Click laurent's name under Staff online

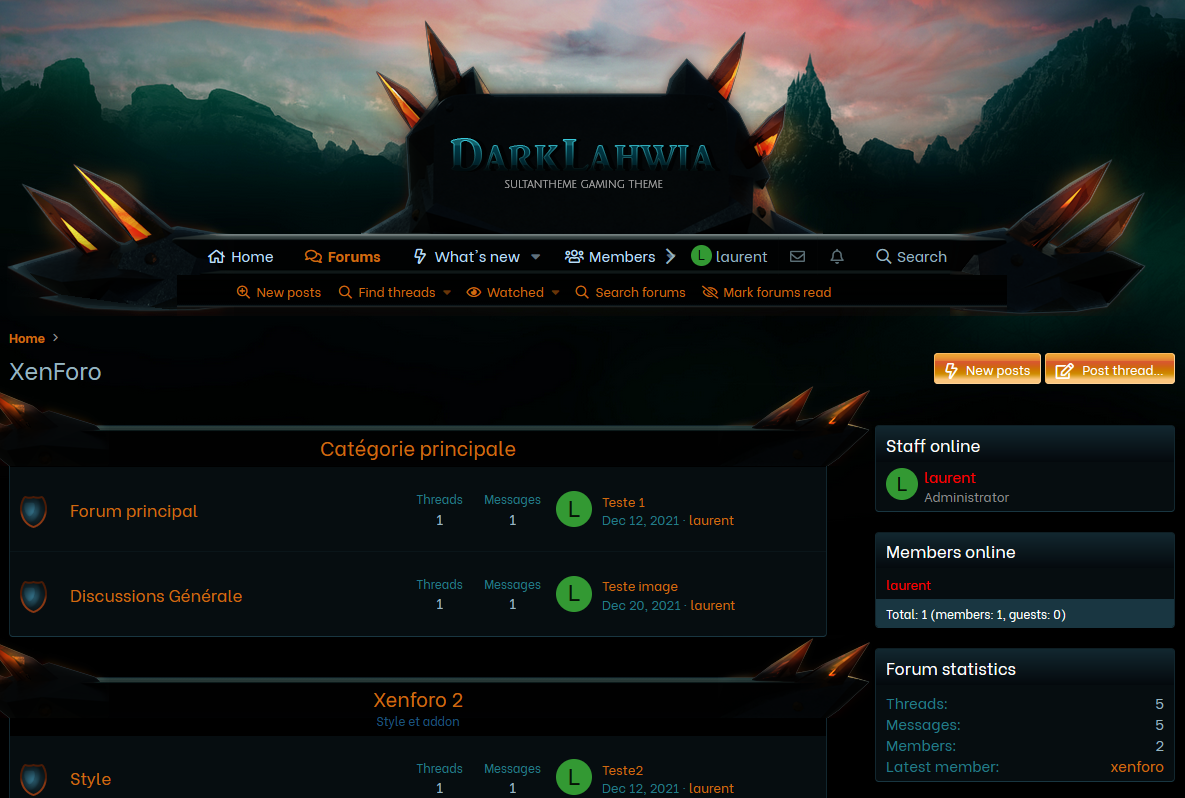950,478
